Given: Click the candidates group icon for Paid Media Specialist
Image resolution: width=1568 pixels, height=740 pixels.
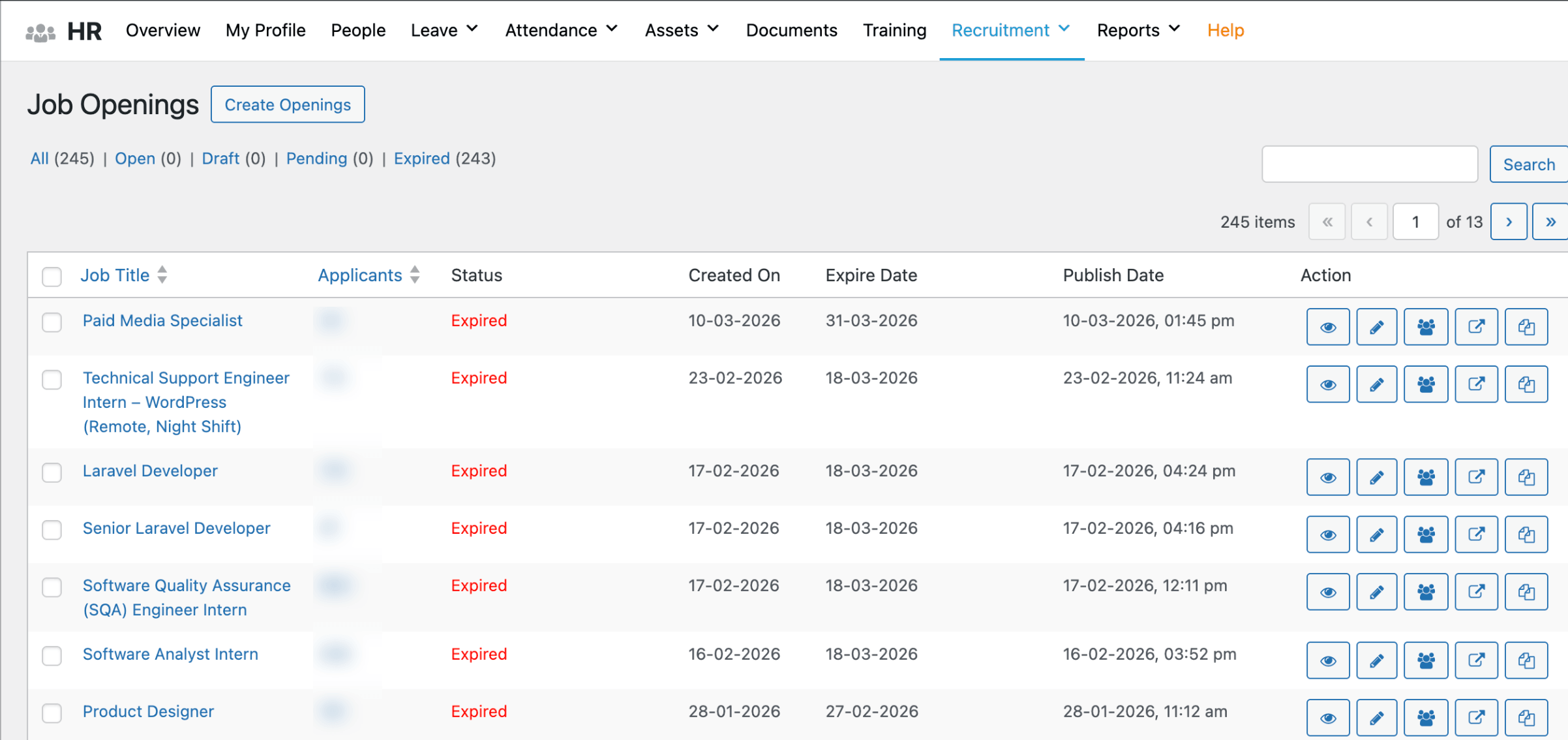Looking at the screenshot, I should 1426,327.
